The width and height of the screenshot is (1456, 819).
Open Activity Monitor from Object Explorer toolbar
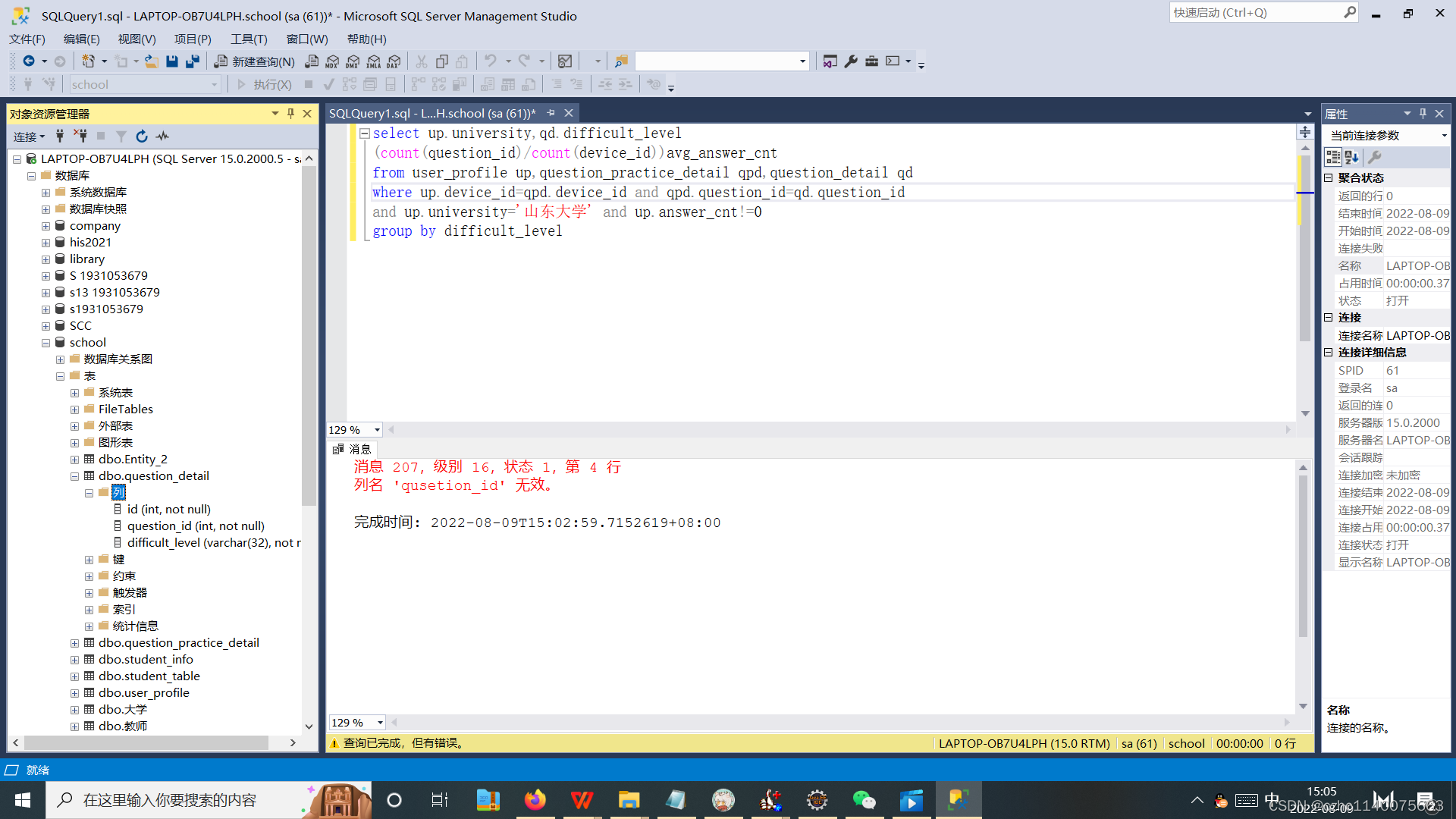coord(162,136)
